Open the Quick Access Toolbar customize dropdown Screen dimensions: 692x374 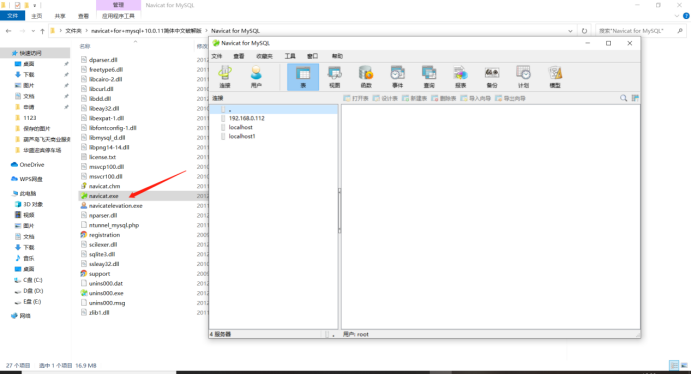point(35,5)
